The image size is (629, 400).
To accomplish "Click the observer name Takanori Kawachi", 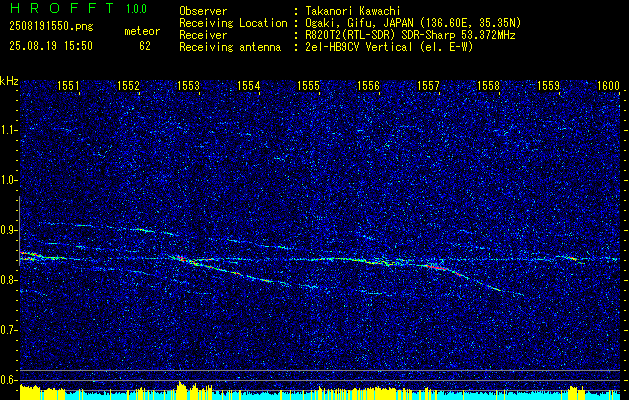I will pyautogui.click(x=352, y=11).
